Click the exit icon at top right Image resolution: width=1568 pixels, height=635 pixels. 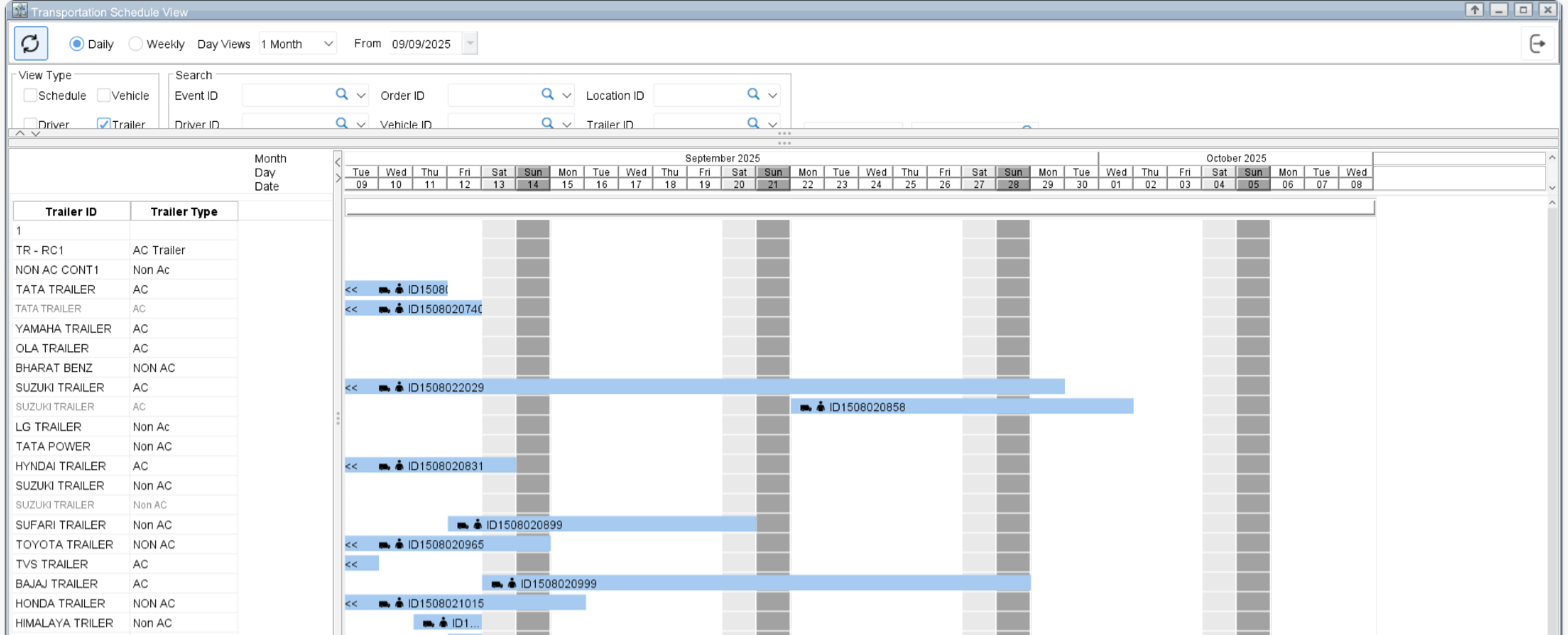pos(1537,43)
